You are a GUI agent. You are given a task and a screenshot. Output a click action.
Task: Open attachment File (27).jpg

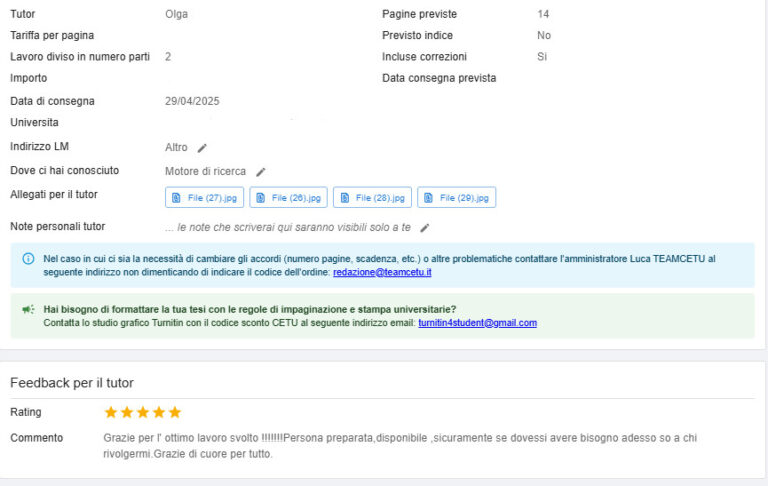click(204, 198)
